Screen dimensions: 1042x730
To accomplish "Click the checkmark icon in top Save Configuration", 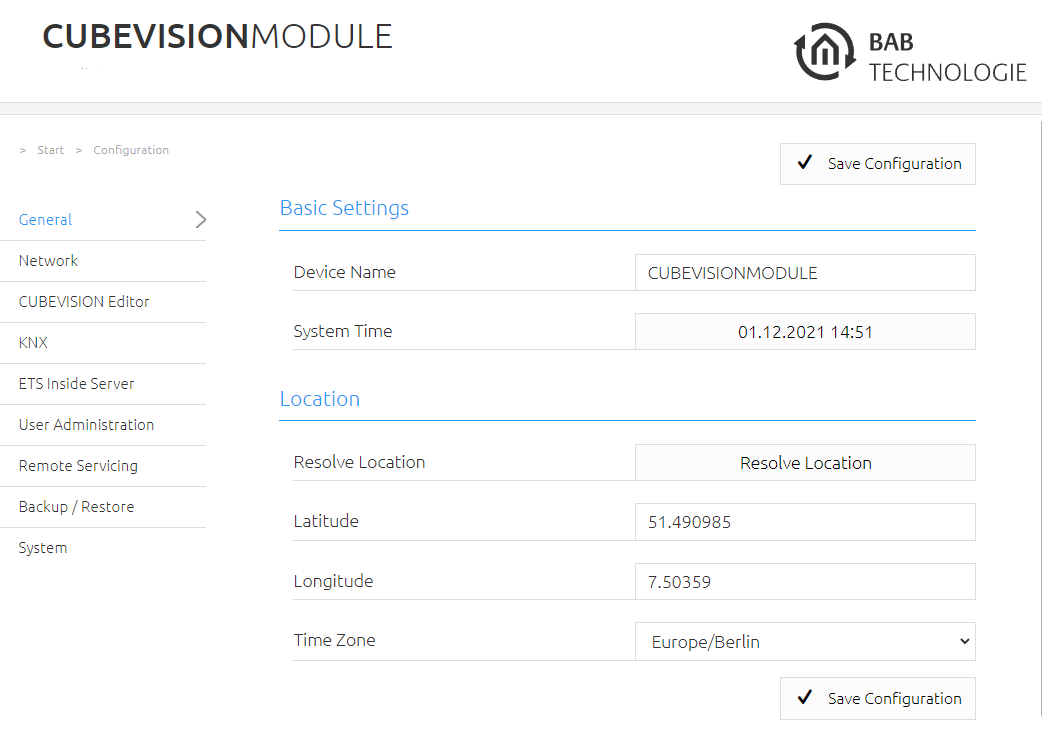I will 805,162.
